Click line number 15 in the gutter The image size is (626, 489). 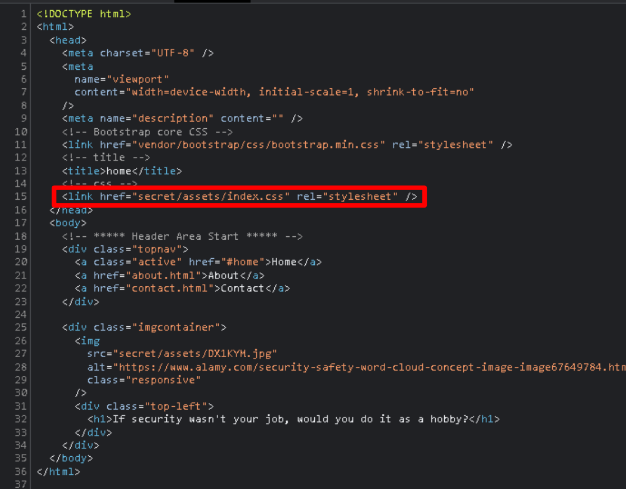[x=21, y=197]
